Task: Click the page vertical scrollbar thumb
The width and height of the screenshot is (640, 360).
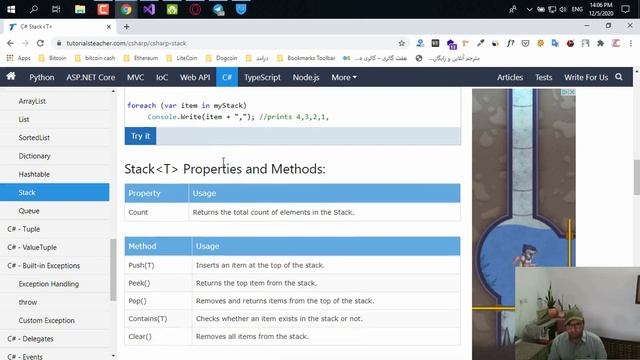Action: (x=636, y=177)
